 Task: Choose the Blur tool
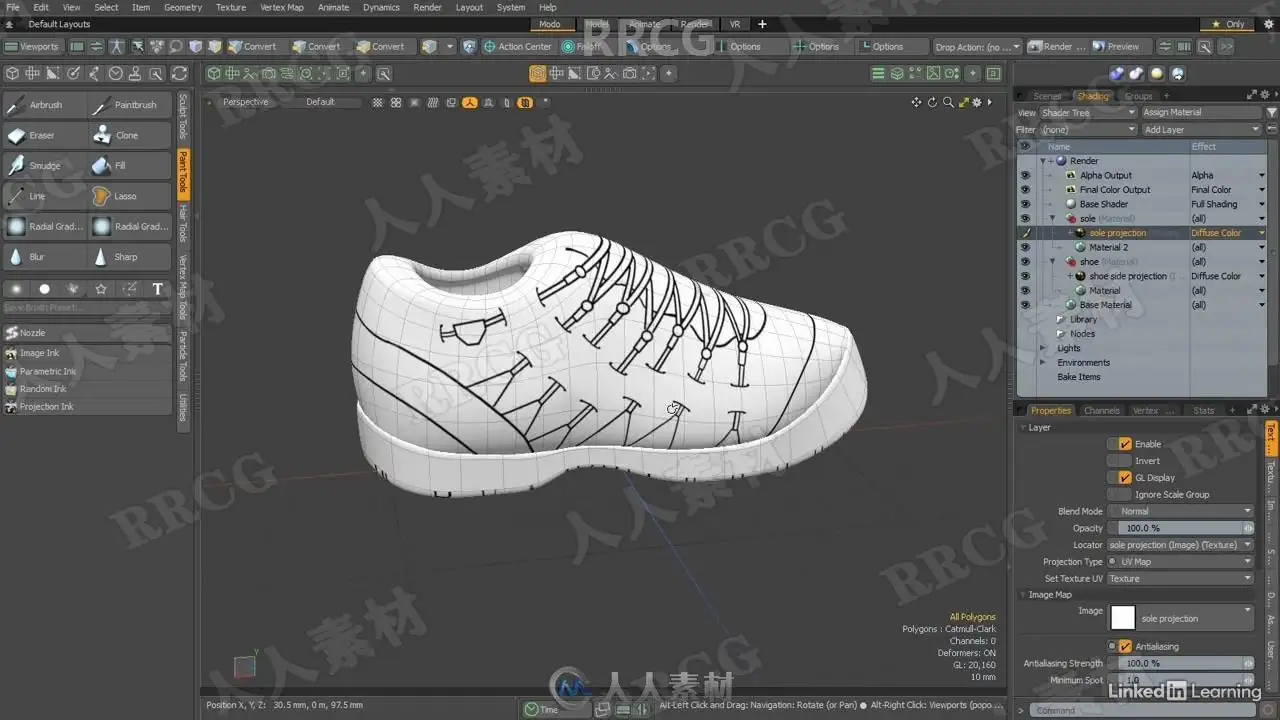44,257
